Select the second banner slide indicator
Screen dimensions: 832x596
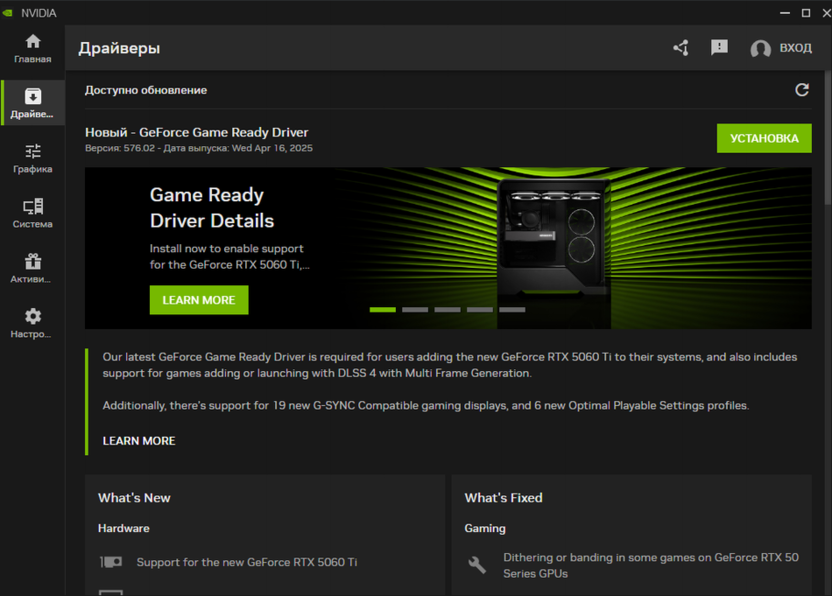pyautogui.click(x=415, y=309)
